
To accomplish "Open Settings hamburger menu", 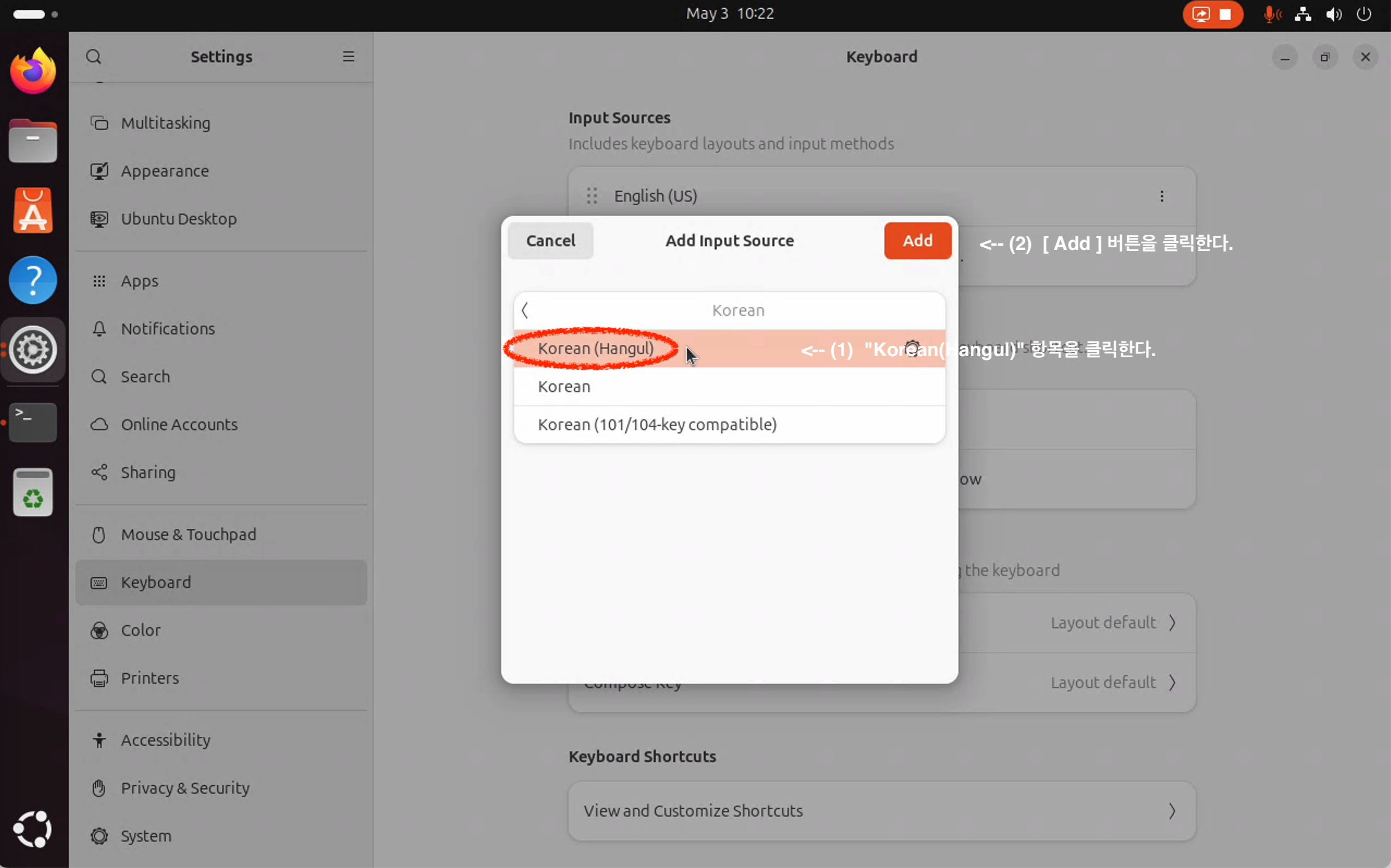I will (x=348, y=57).
